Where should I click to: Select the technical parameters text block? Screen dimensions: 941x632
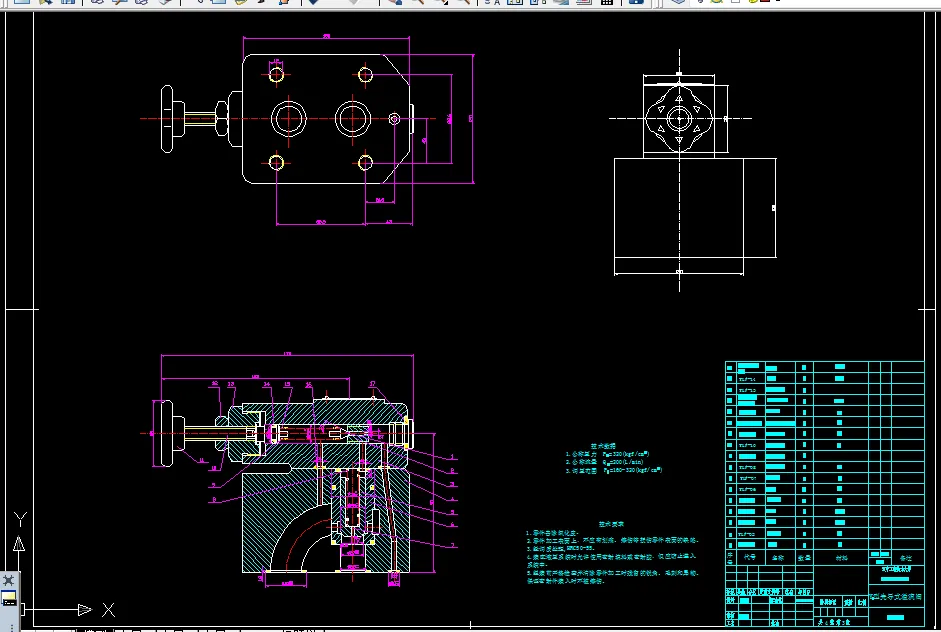[613, 459]
